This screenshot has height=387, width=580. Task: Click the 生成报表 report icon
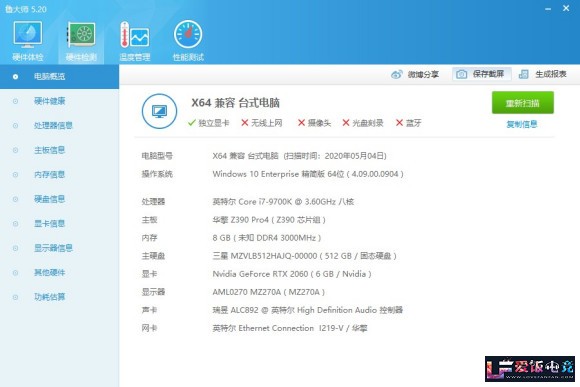point(523,74)
